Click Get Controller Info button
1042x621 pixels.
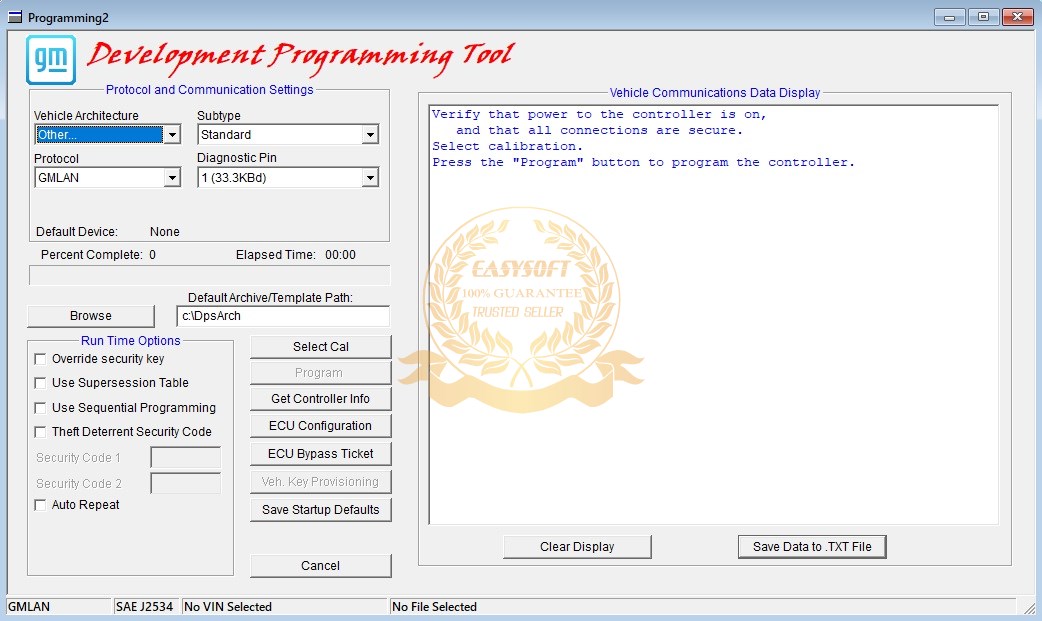click(320, 399)
